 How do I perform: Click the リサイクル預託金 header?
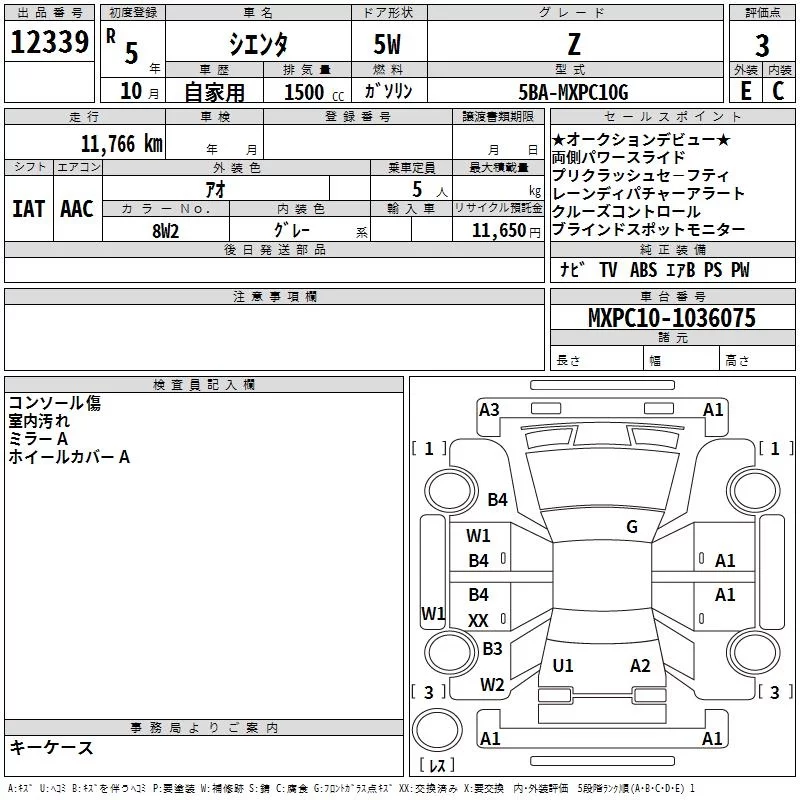498,208
